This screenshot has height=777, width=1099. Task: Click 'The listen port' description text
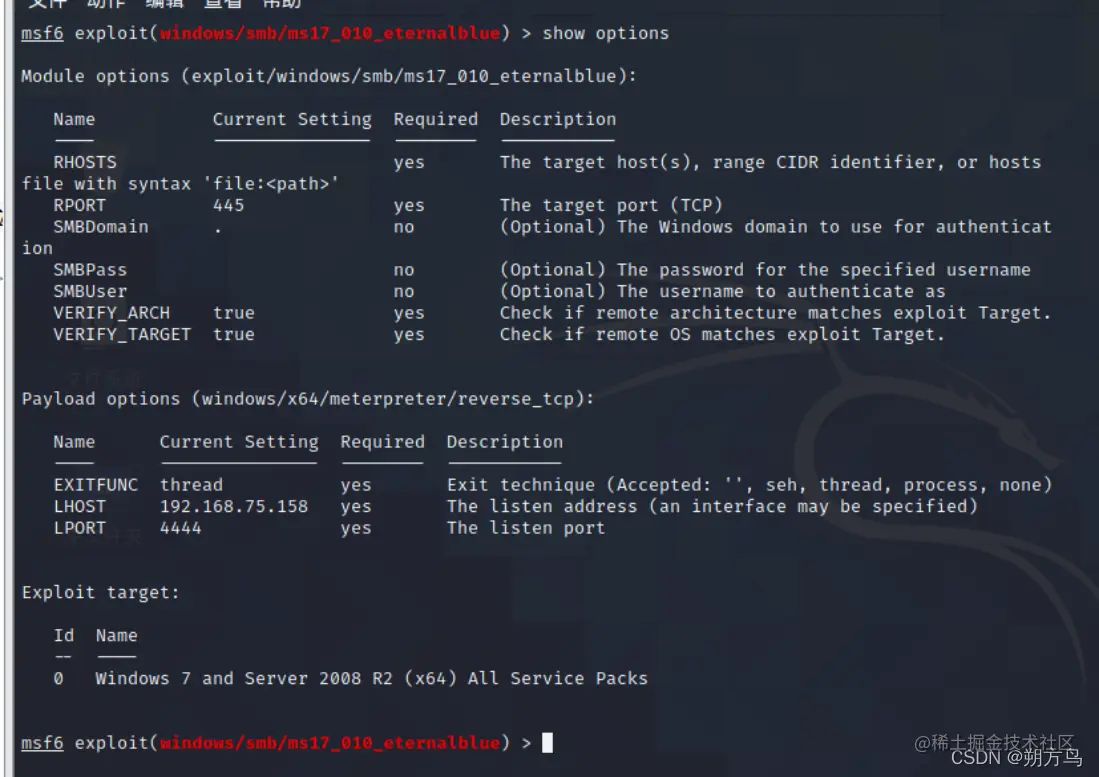526,528
